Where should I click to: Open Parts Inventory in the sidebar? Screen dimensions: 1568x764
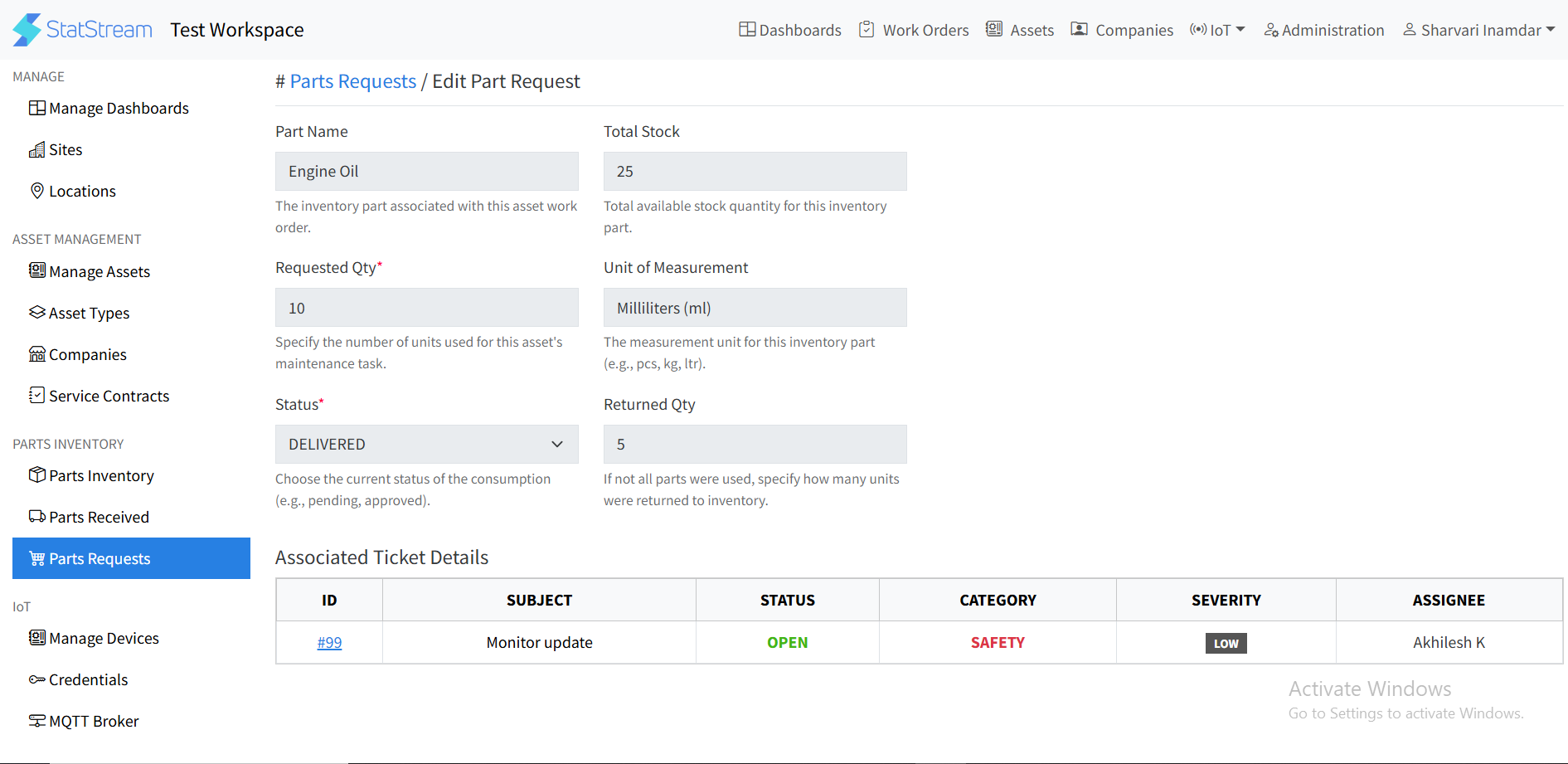click(x=101, y=475)
